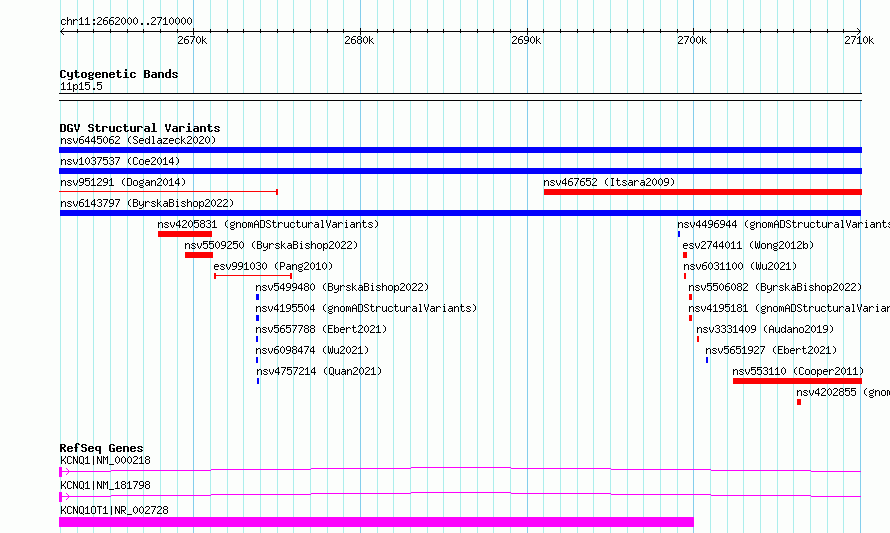Click the RefSeq Genes track title

point(101,448)
